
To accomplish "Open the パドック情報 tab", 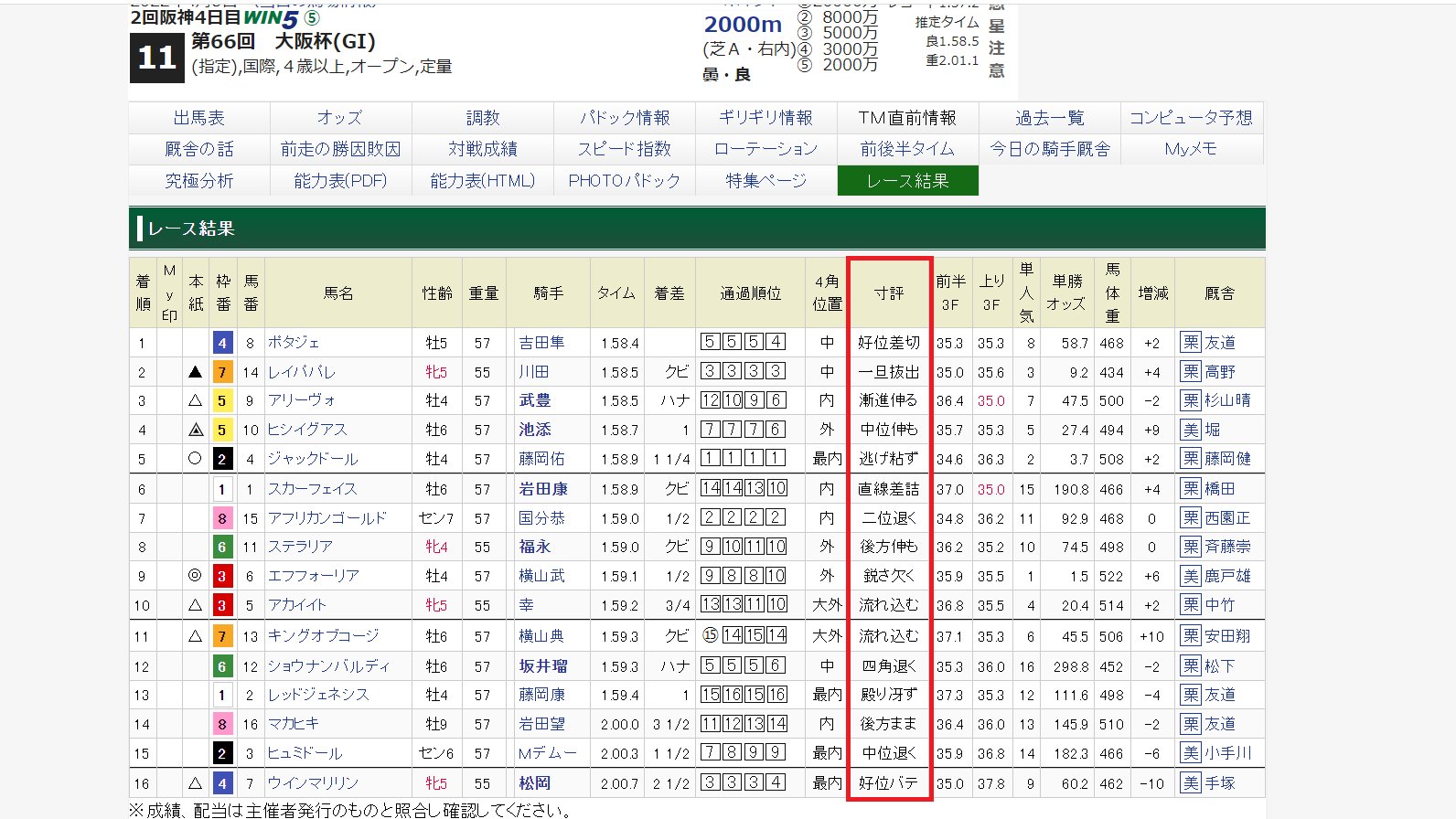I will click(x=625, y=118).
